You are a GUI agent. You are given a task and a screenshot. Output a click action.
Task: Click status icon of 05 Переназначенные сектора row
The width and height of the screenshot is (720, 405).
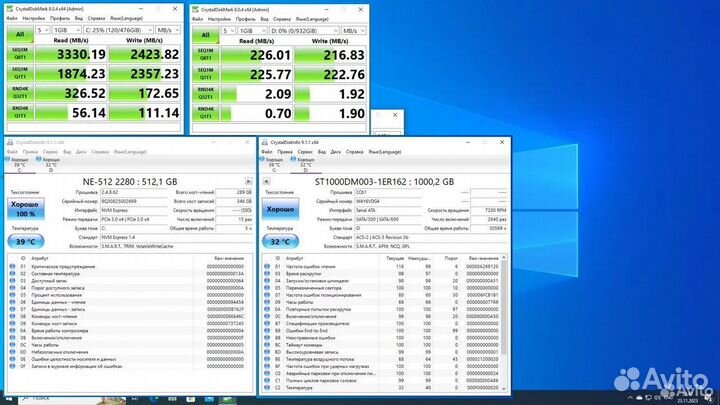point(267,288)
